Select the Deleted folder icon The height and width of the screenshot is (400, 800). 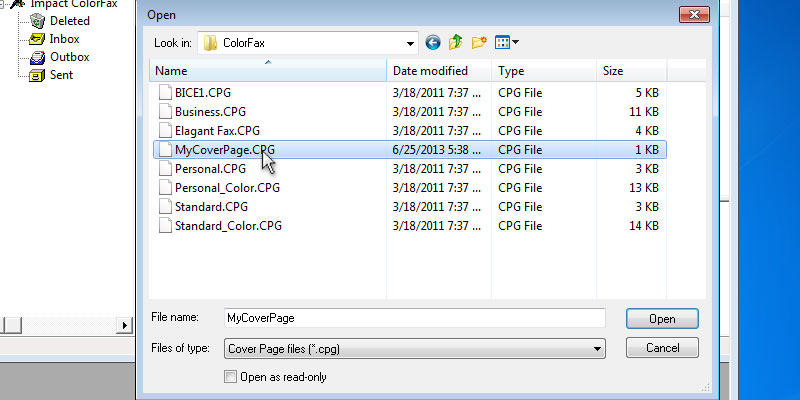click(x=37, y=20)
